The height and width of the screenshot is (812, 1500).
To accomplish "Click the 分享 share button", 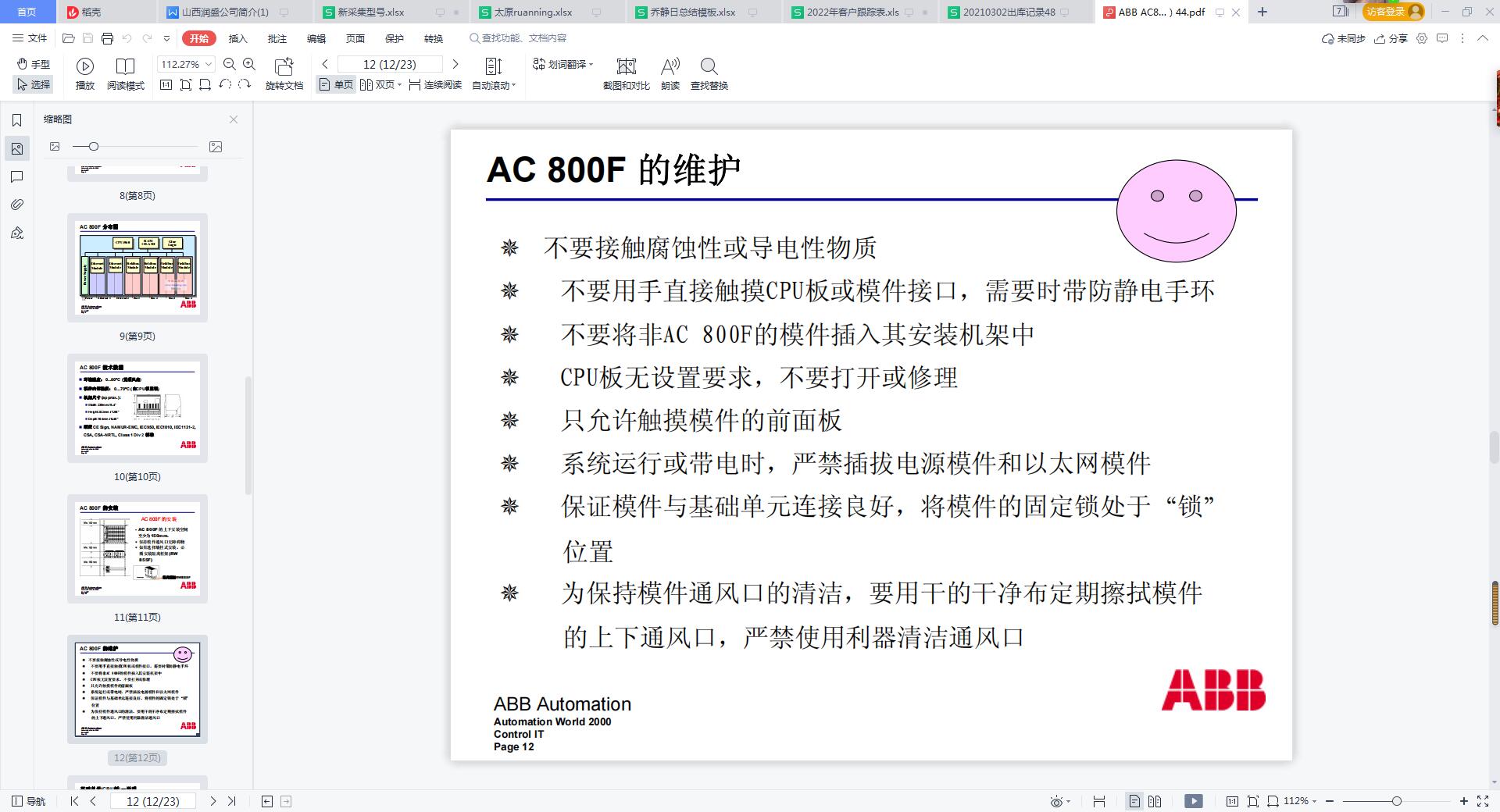I will click(1391, 38).
